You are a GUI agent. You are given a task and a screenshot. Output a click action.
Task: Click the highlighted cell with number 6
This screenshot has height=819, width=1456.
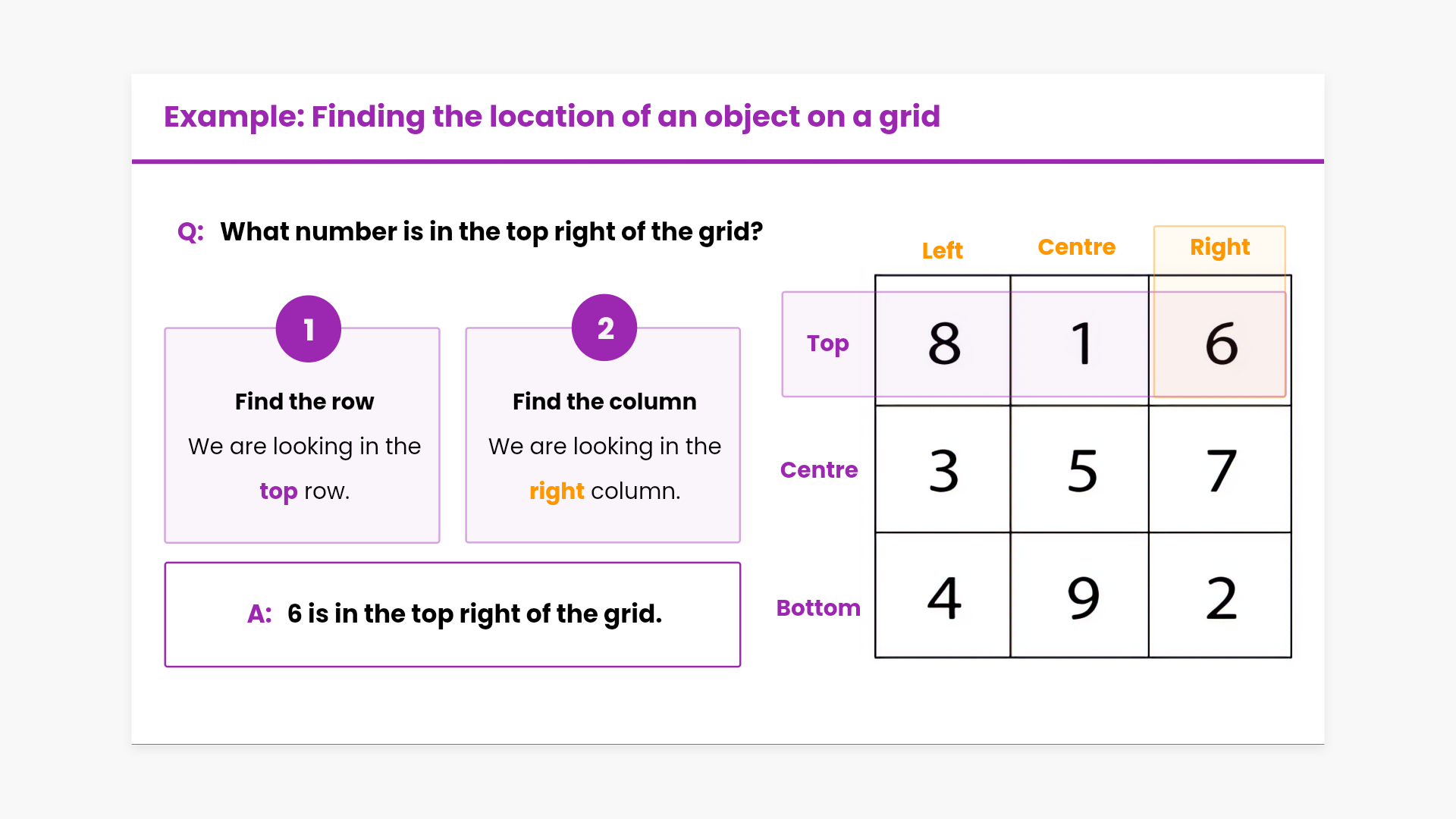coord(1220,343)
